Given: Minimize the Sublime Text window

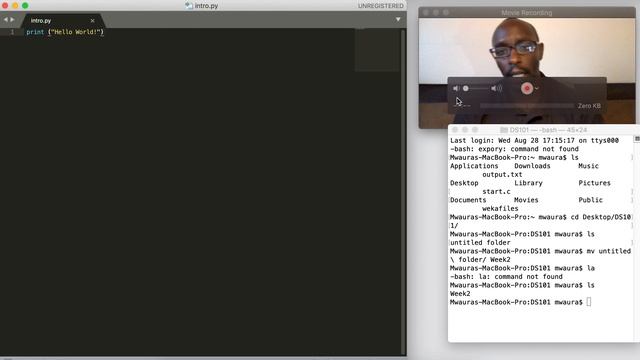Looking at the screenshot, I should point(15,5).
